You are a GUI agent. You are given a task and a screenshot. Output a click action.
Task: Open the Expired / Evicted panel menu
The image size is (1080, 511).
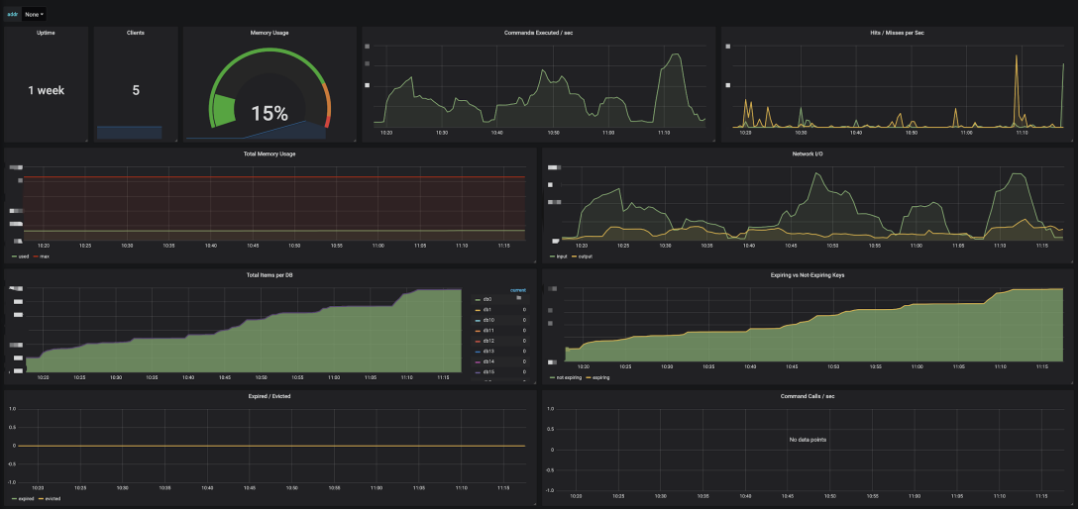pyautogui.click(x=269, y=396)
